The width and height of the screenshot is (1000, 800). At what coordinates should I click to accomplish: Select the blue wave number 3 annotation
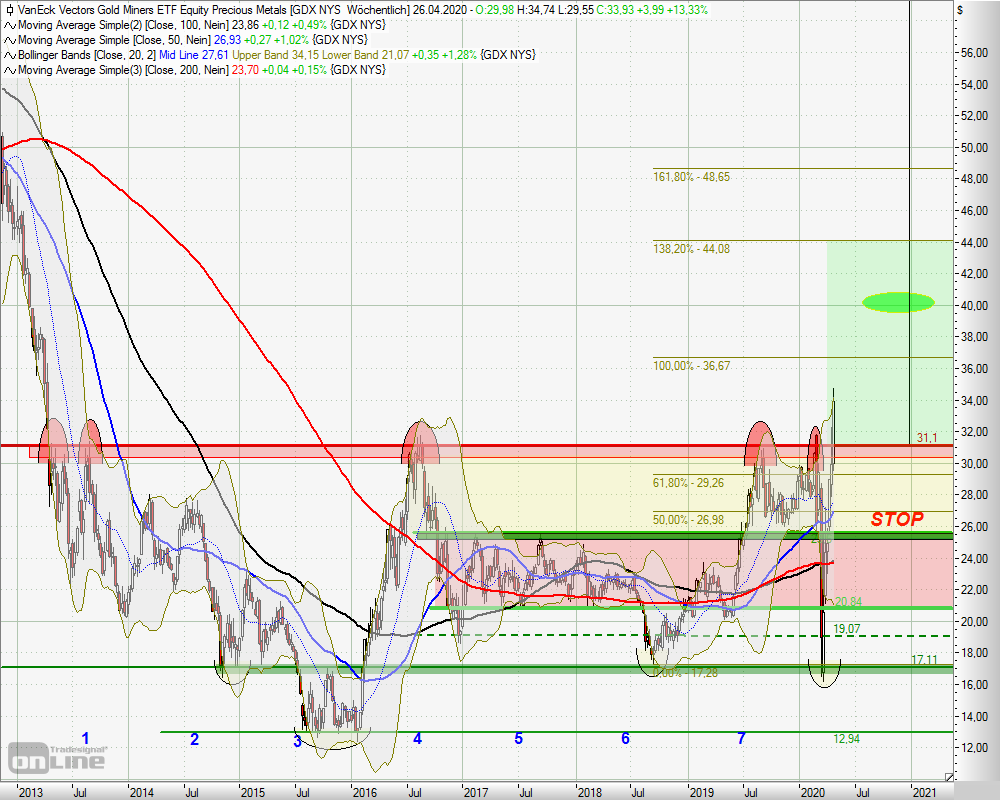click(297, 741)
